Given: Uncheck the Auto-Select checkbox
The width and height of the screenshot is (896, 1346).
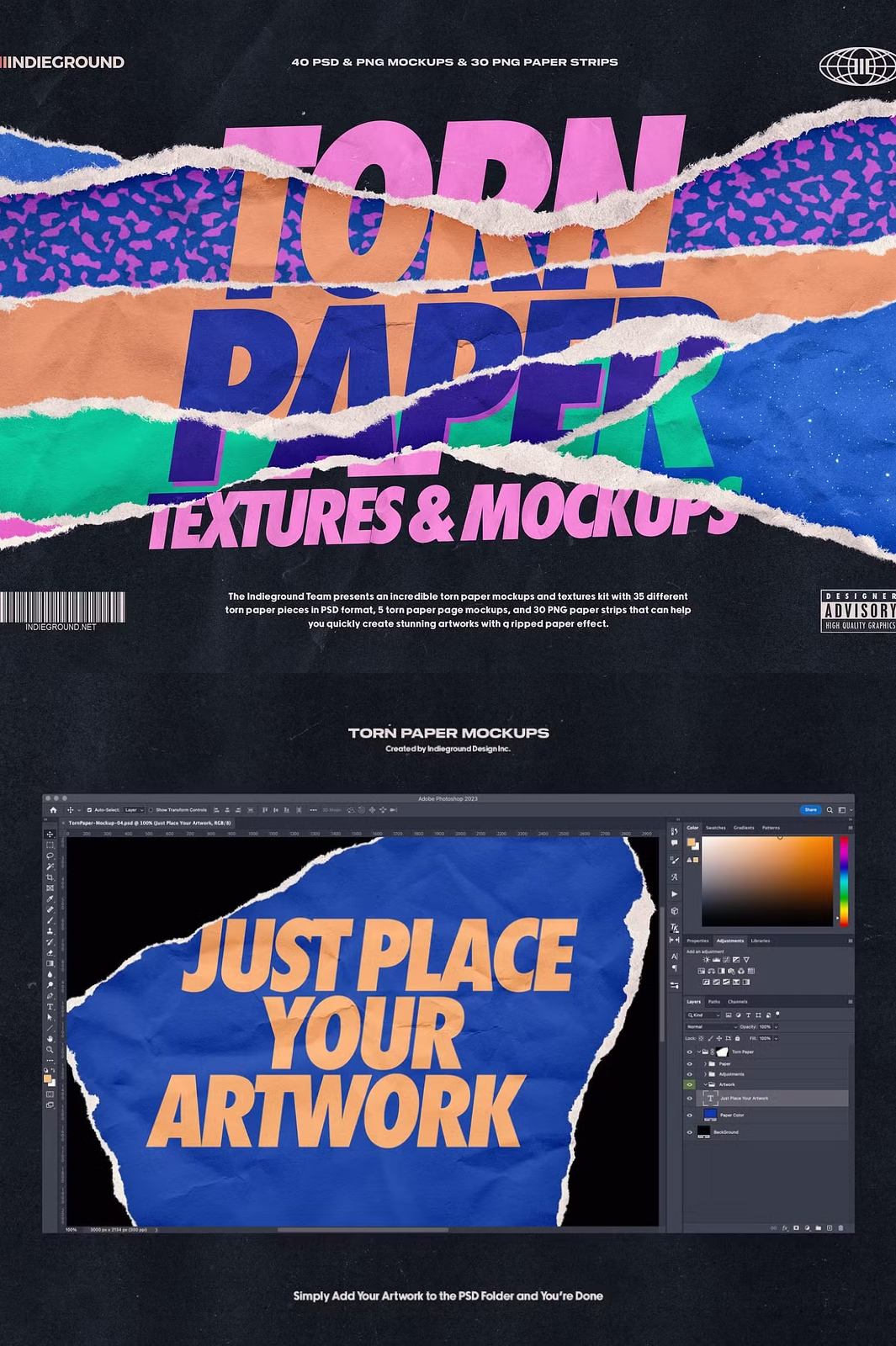Looking at the screenshot, I should tap(90, 810).
